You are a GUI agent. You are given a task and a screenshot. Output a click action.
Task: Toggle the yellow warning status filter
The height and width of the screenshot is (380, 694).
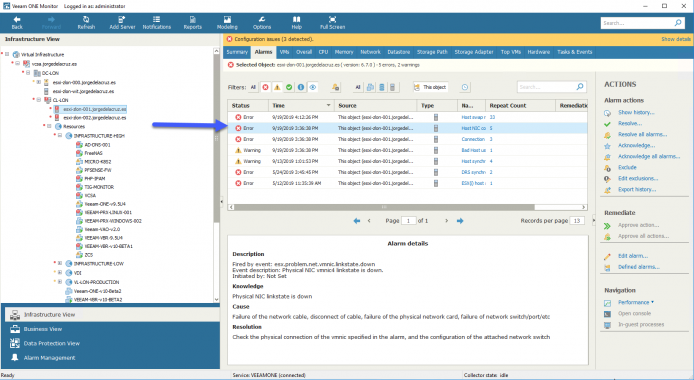click(277, 87)
